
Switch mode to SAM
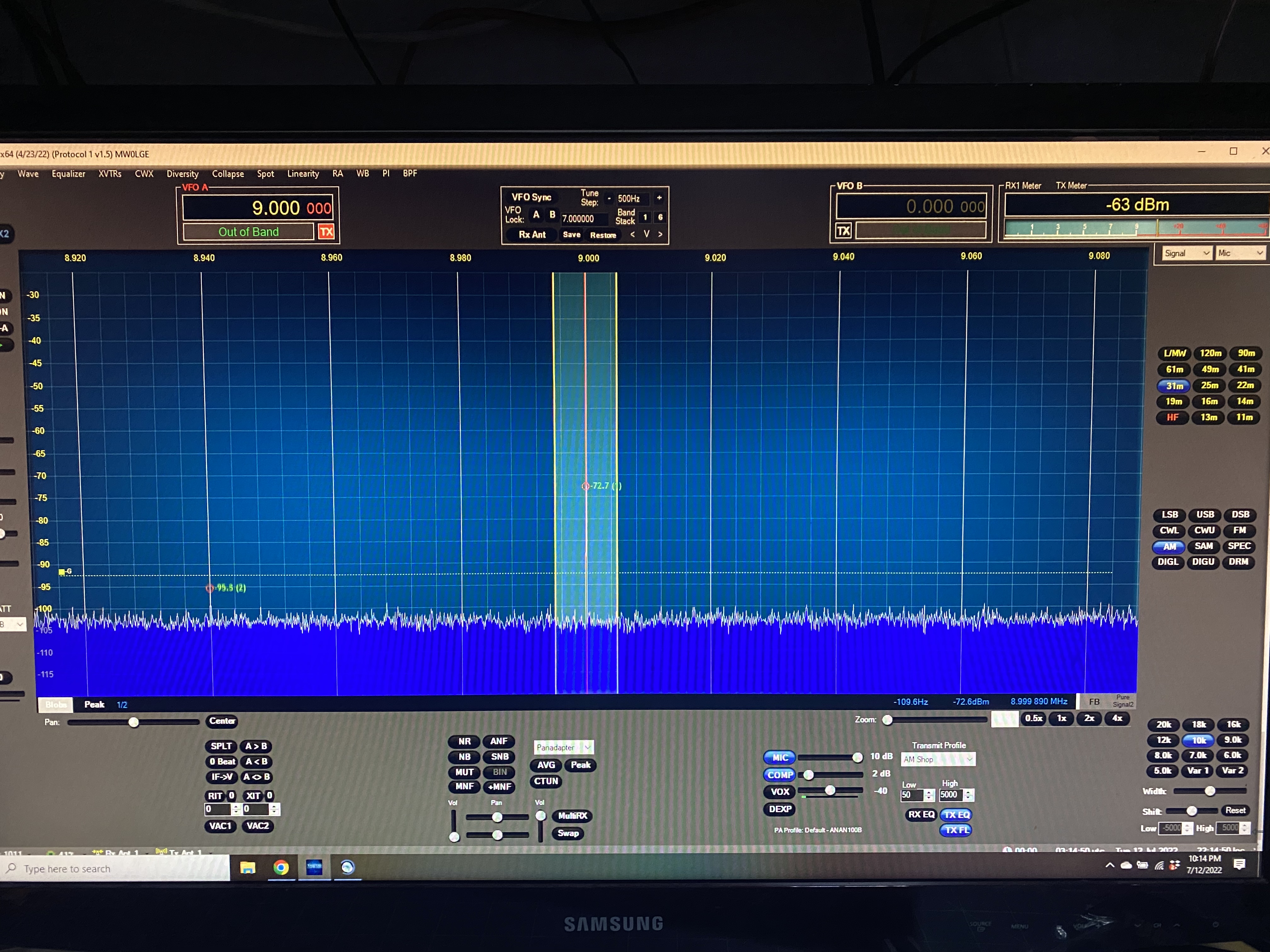point(1204,546)
